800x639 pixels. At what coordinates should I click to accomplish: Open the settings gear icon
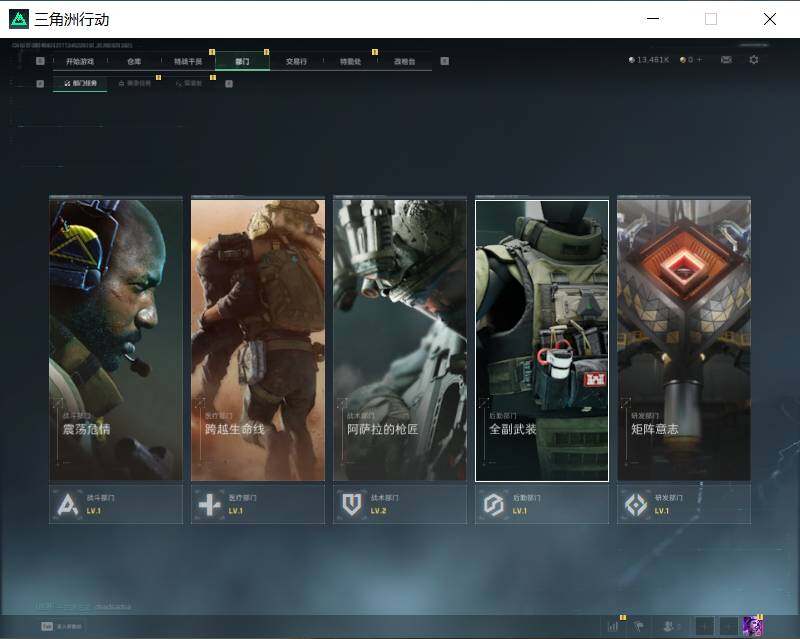click(754, 60)
